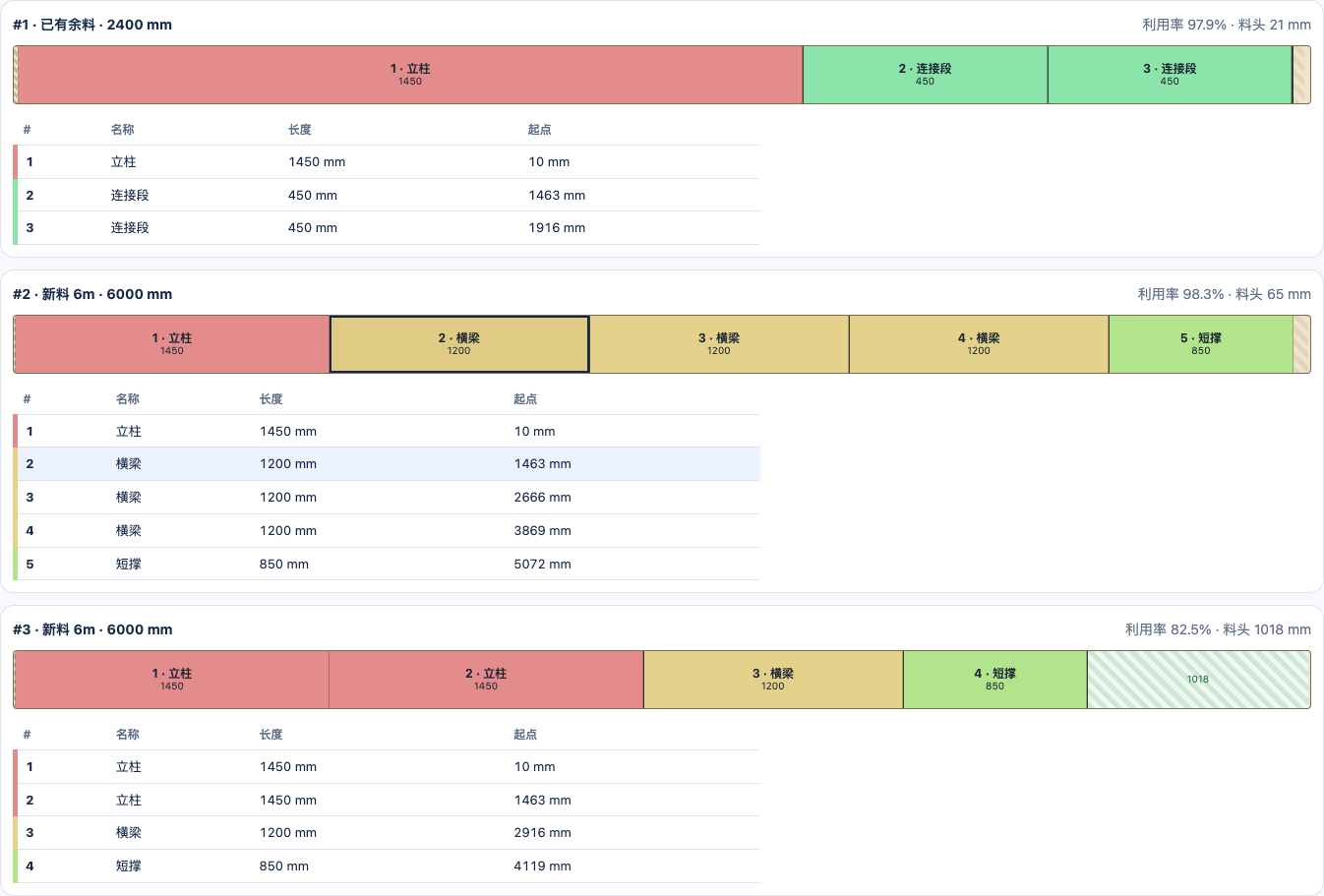
Task: Click the "利用率 97.9% · 料头 21 mm" summary
Action: coord(1227,25)
